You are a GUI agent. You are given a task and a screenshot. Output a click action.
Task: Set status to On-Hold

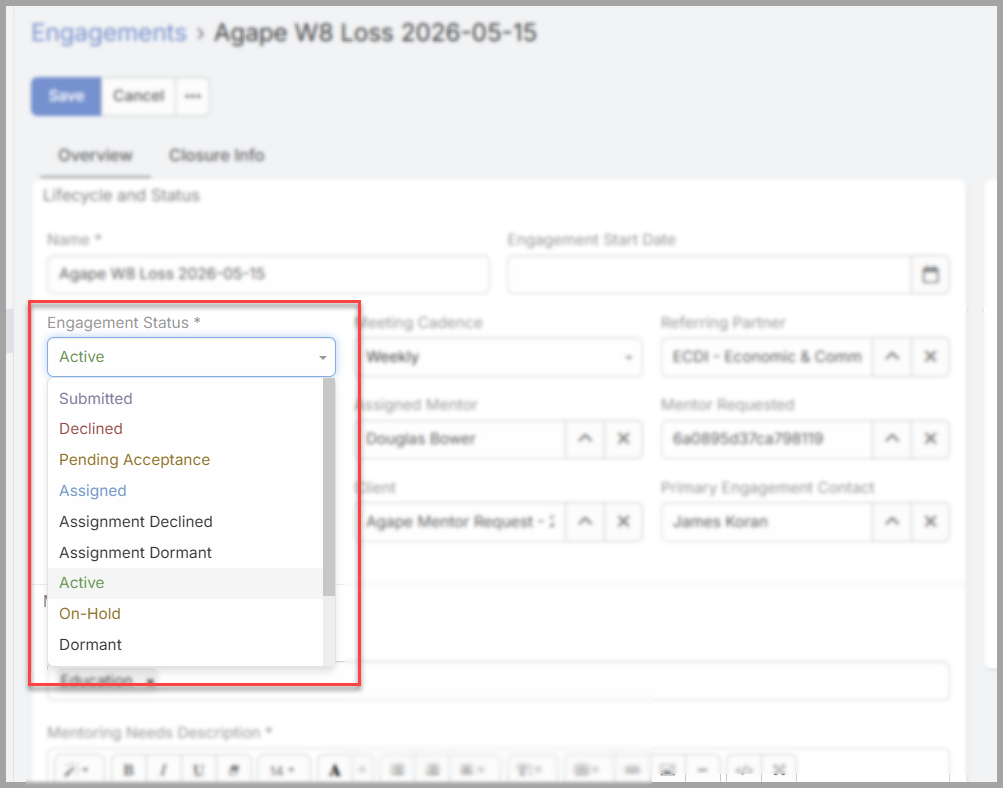point(186,614)
